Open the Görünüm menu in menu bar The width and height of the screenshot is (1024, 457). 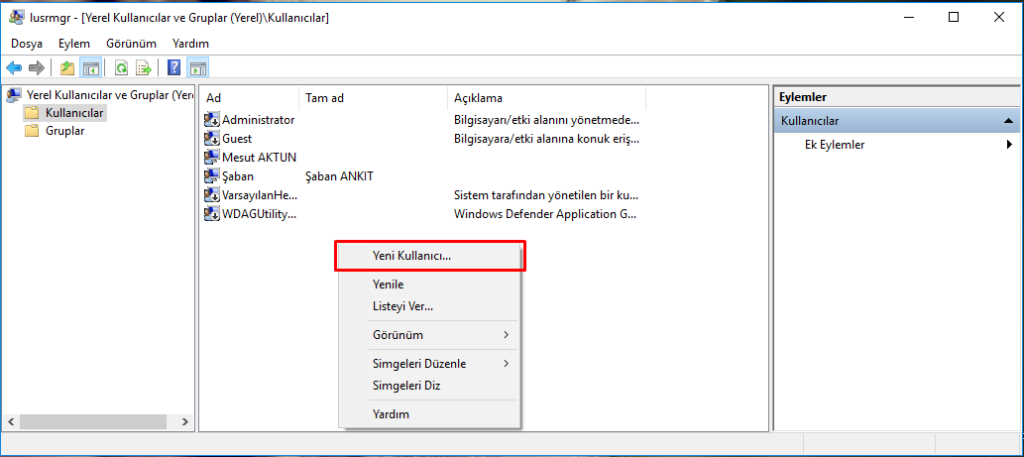(x=131, y=44)
